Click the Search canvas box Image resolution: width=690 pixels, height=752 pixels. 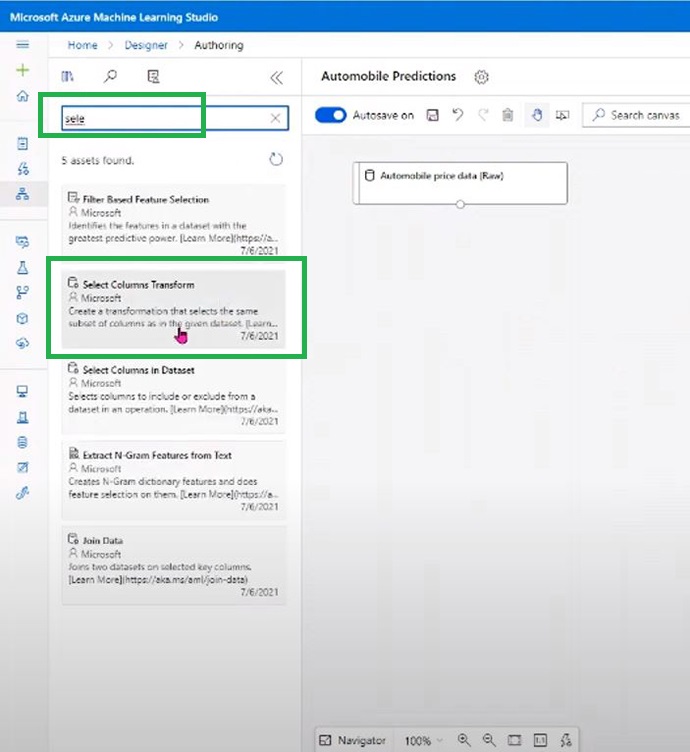click(x=636, y=115)
